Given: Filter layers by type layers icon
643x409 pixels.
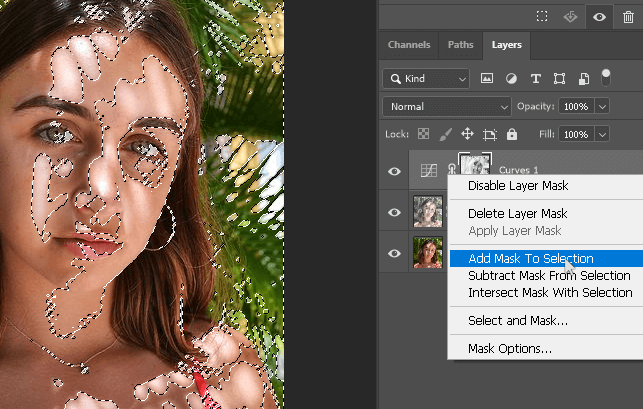Looking at the screenshot, I should [536, 78].
